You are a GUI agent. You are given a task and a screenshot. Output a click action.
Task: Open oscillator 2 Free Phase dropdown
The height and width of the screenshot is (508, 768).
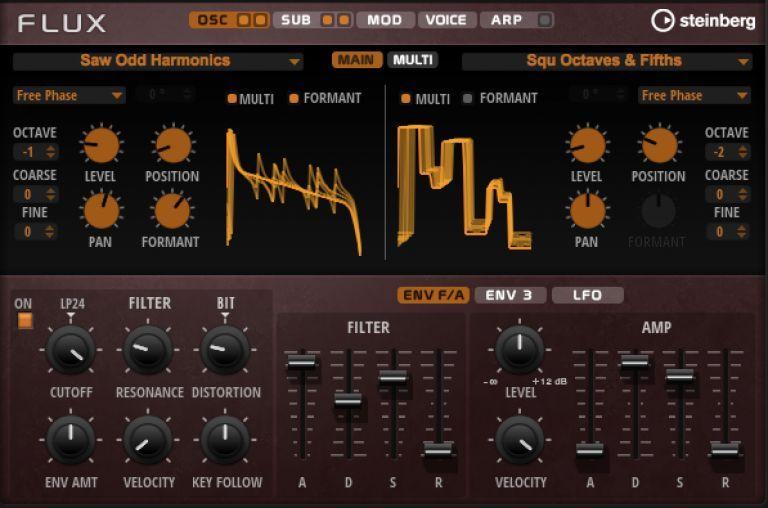[695, 96]
